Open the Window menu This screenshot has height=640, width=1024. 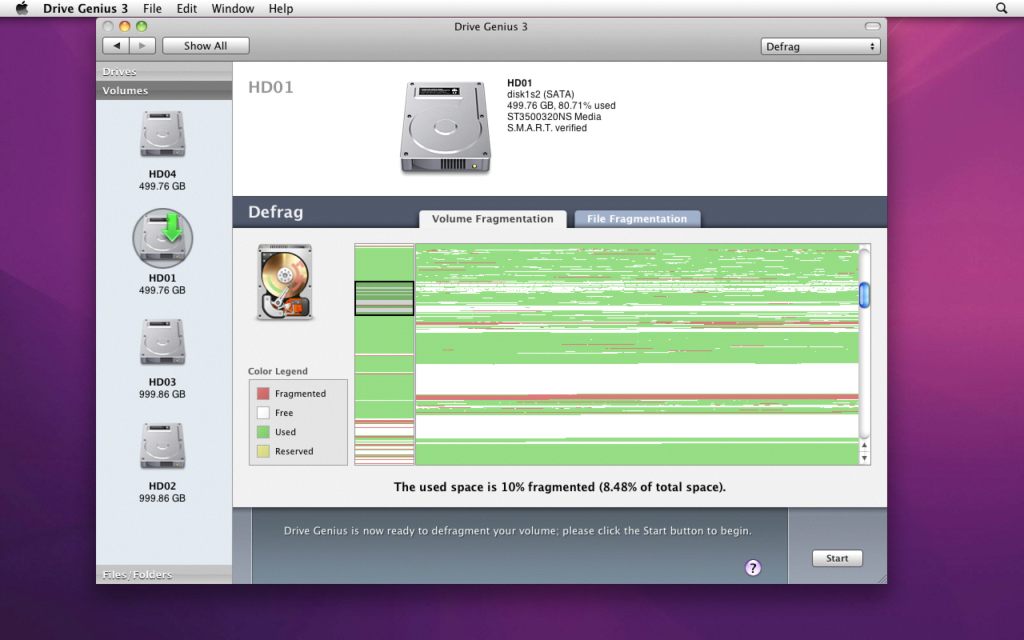(x=232, y=8)
